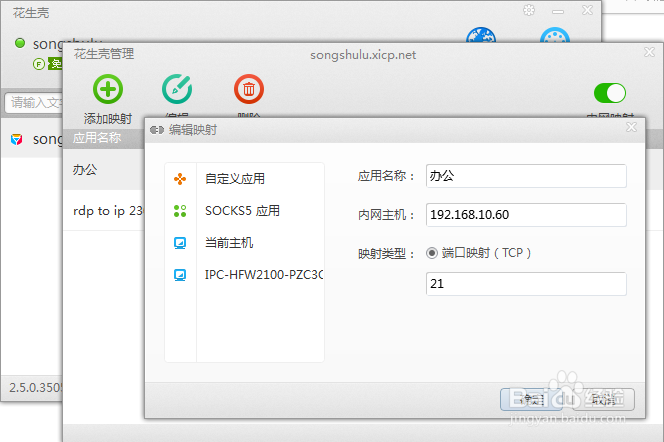Click the green Add Mapping (添加映射) icon
Image resolution: width=664 pixels, height=442 pixels.
[108, 89]
